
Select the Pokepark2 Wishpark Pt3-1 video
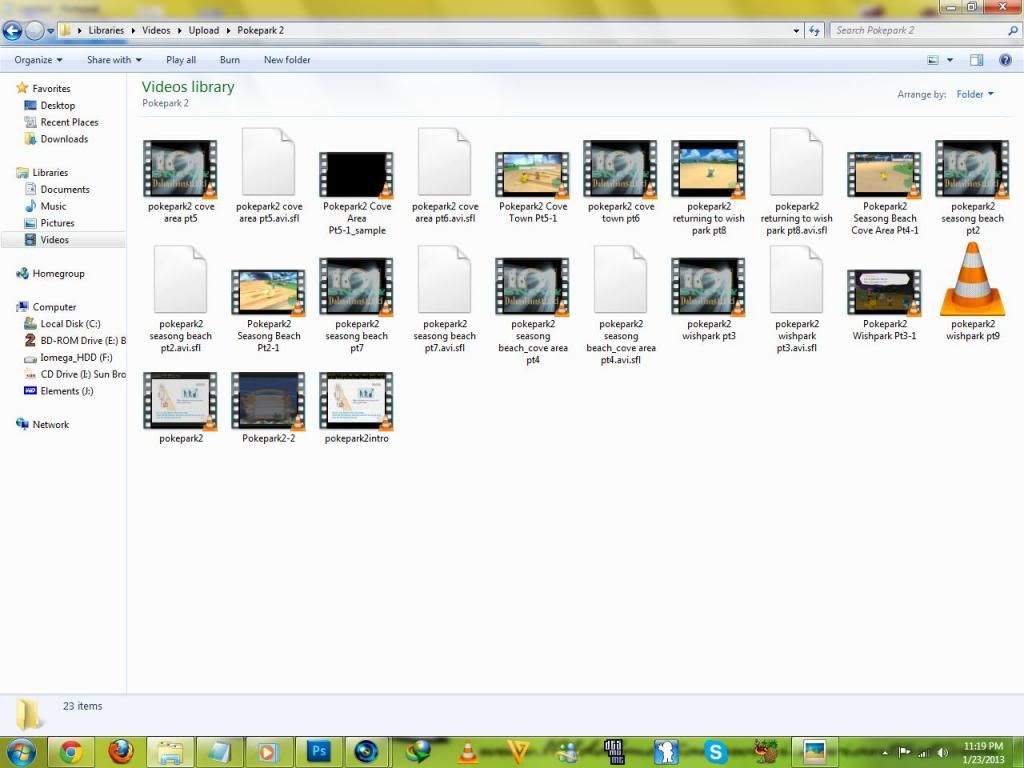click(885, 305)
